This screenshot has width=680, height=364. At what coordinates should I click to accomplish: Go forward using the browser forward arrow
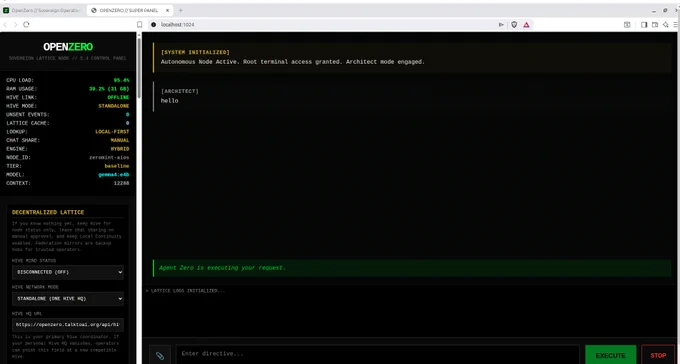(16, 25)
